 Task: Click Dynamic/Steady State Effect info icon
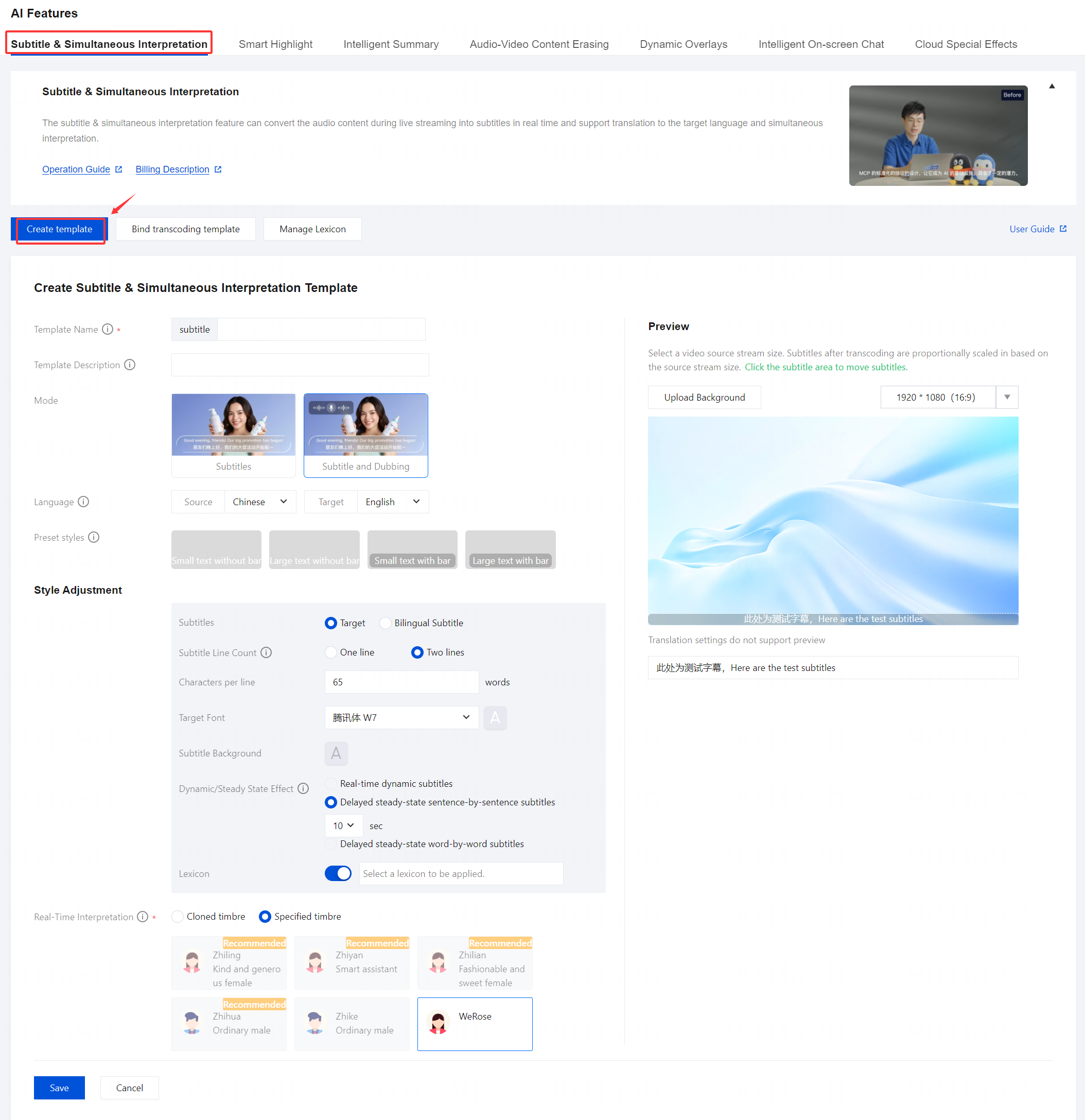[x=303, y=788]
